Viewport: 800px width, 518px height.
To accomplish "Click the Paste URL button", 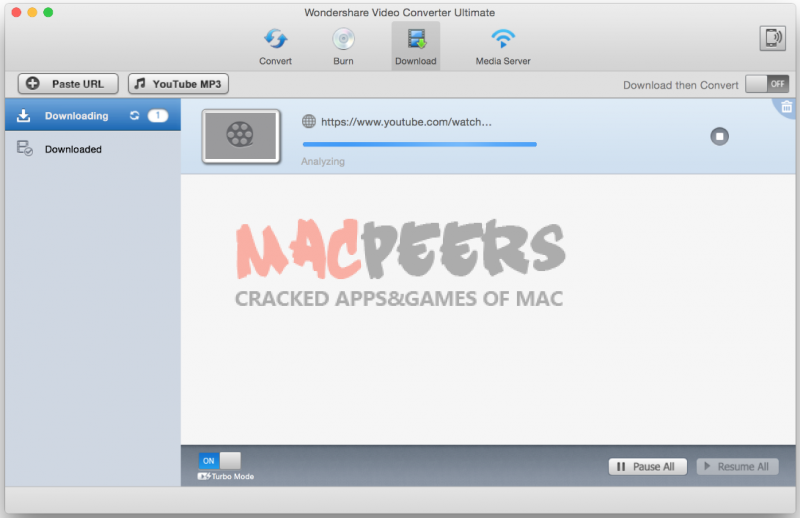I will pos(68,84).
